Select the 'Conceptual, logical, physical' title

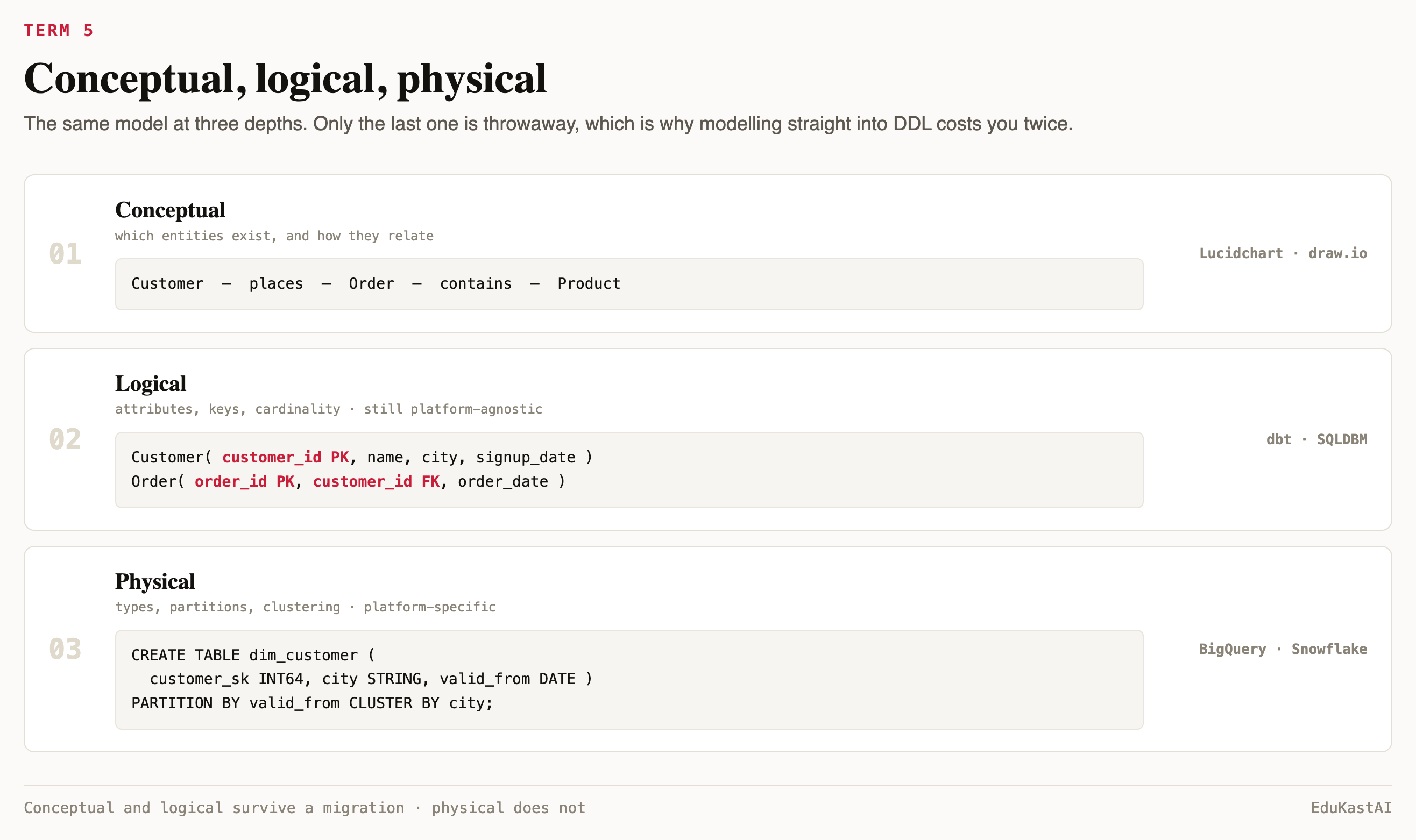[285, 79]
